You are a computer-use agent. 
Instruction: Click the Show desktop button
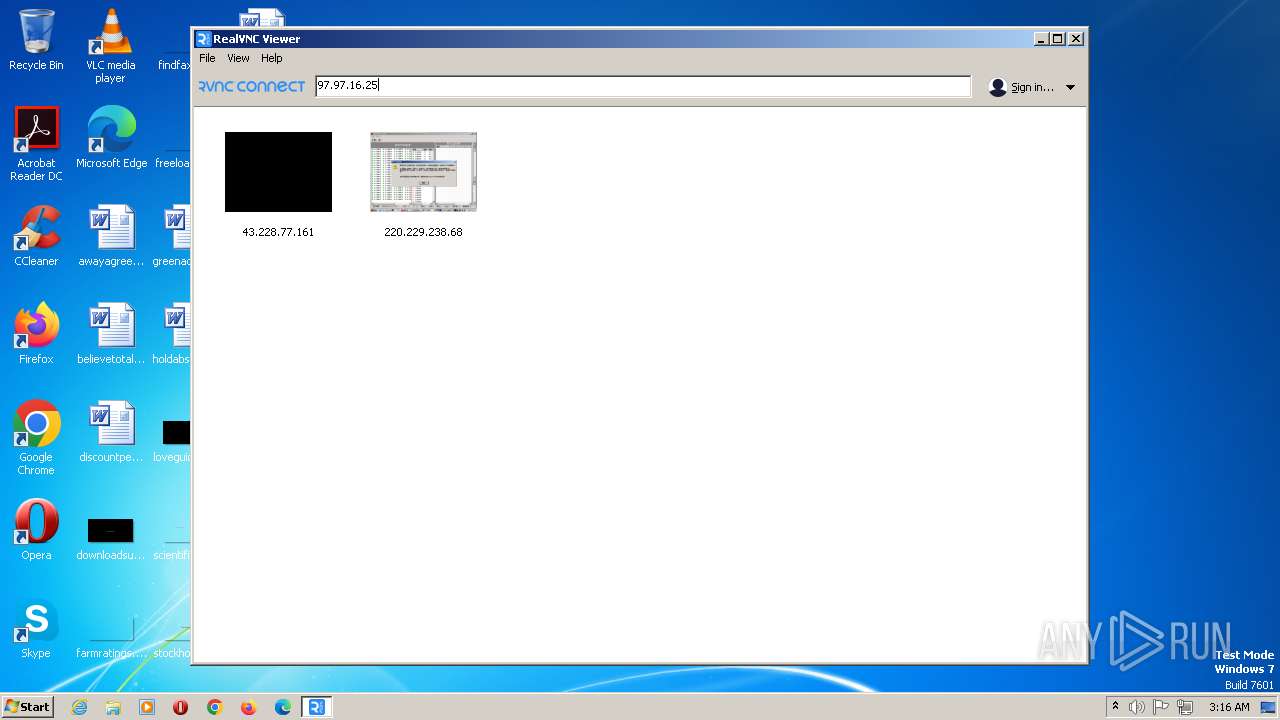tap(1268, 707)
